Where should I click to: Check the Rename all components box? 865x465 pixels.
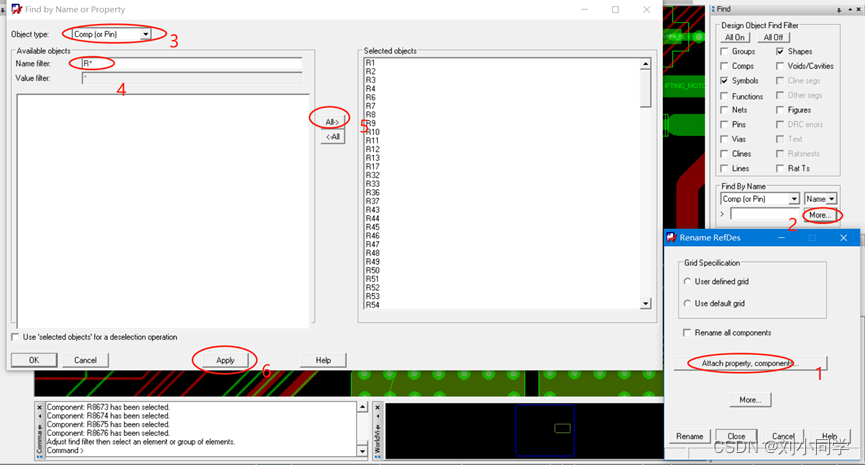tap(686, 332)
